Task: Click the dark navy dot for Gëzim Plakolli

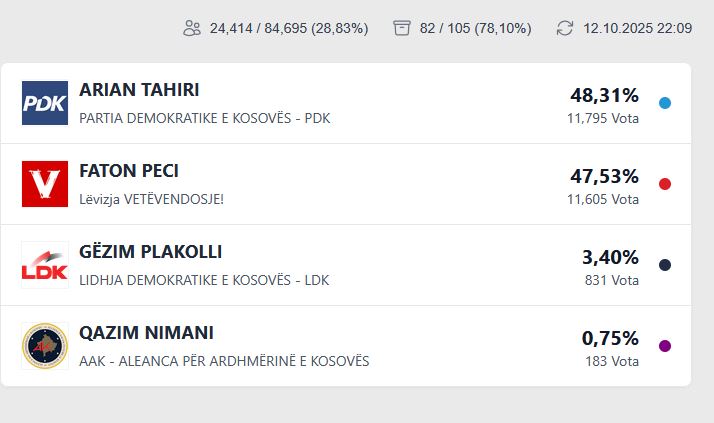Action: tap(665, 265)
